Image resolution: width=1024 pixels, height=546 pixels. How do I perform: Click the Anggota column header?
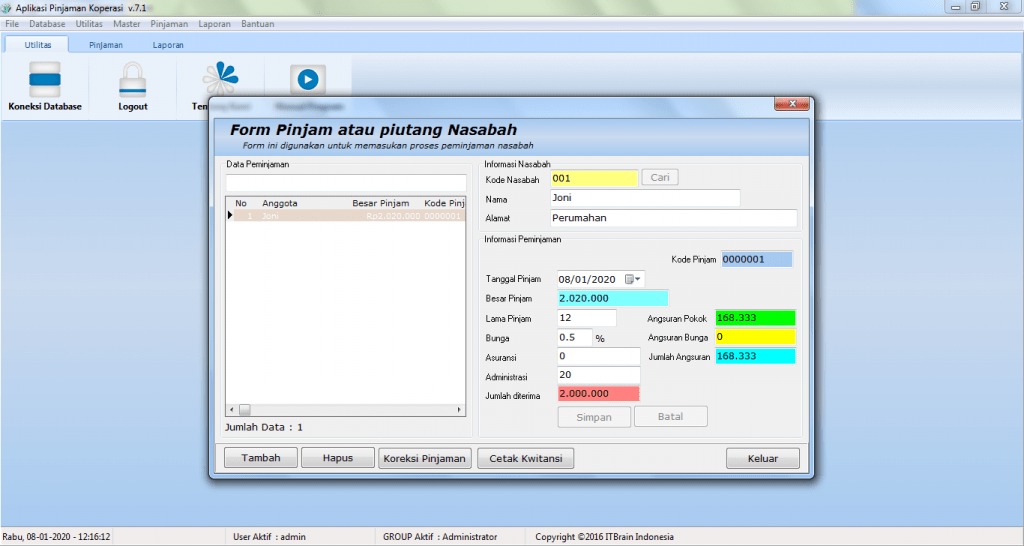pyautogui.click(x=280, y=203)
